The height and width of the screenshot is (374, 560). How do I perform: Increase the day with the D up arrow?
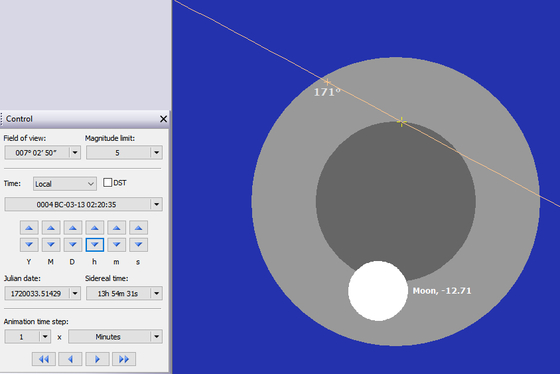pos(73,228)
